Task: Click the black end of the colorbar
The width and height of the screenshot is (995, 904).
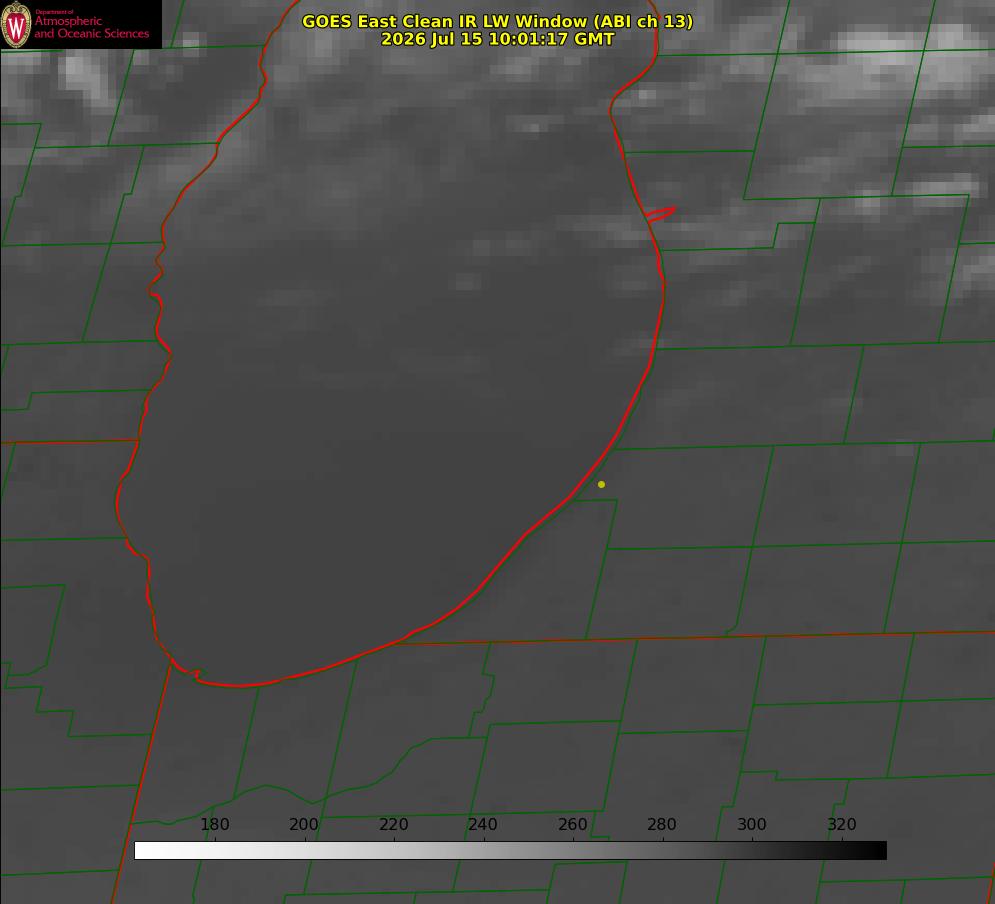Action: coord(874,851)
